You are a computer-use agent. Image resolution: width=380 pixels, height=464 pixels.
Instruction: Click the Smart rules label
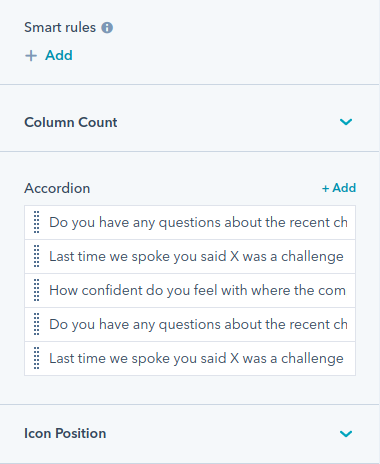(x=60, y=28)
